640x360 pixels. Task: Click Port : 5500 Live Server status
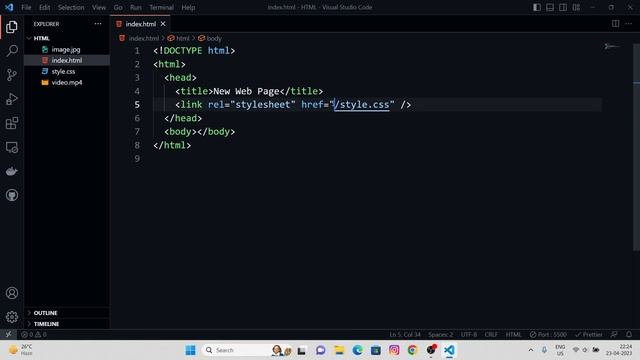coord(548,334)
